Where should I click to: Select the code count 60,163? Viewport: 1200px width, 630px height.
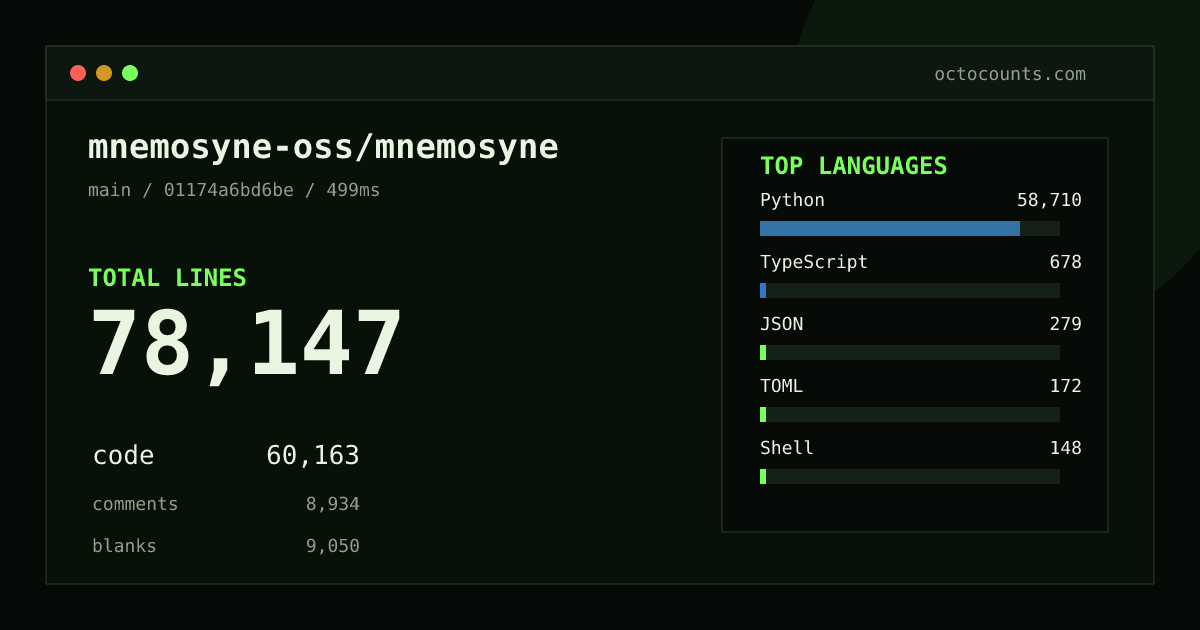point(313,456)
